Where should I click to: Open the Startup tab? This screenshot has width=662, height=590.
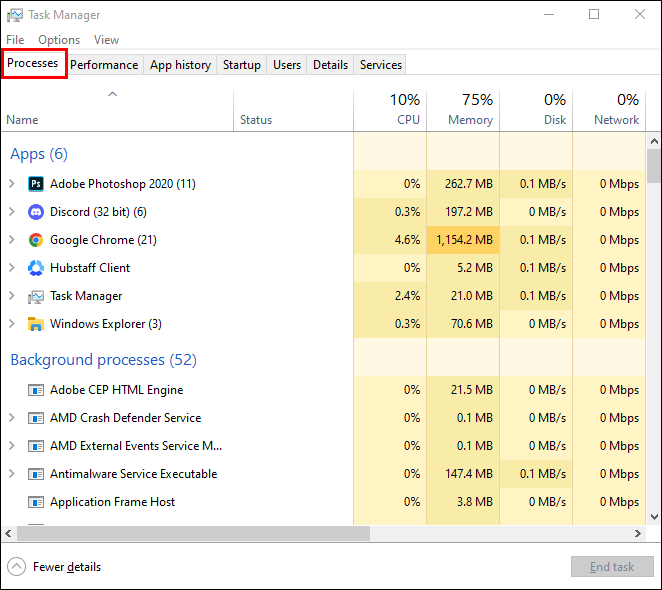click(x=241, y=65)
